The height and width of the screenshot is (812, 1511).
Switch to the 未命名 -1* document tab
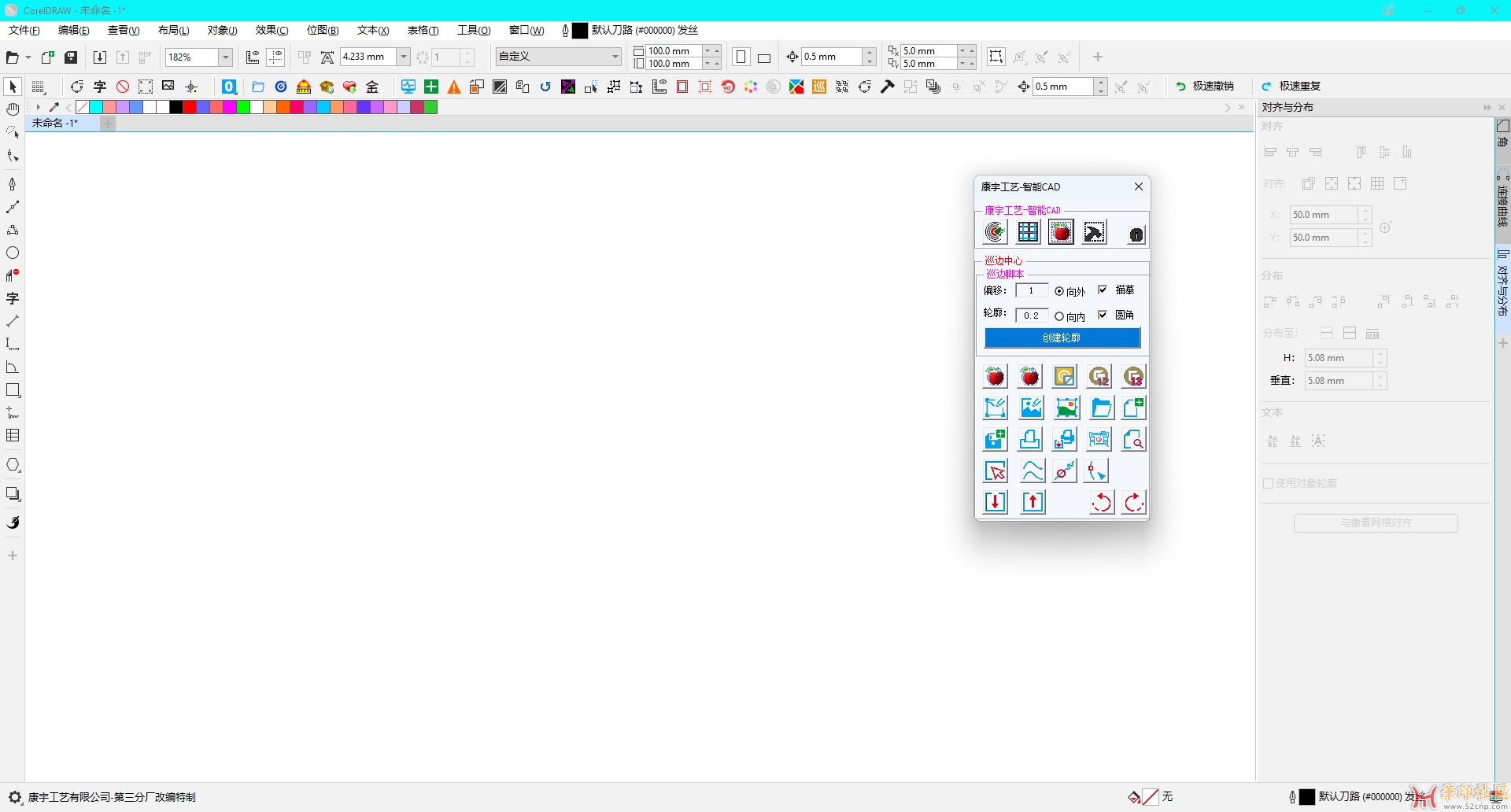click(x=62, y=123)
